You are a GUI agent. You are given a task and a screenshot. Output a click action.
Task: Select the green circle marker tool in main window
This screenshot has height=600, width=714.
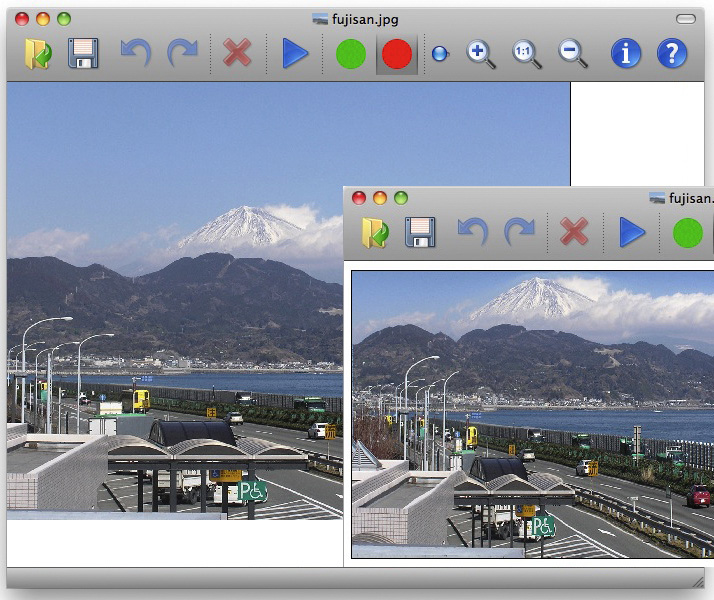(x=351, y=54)
